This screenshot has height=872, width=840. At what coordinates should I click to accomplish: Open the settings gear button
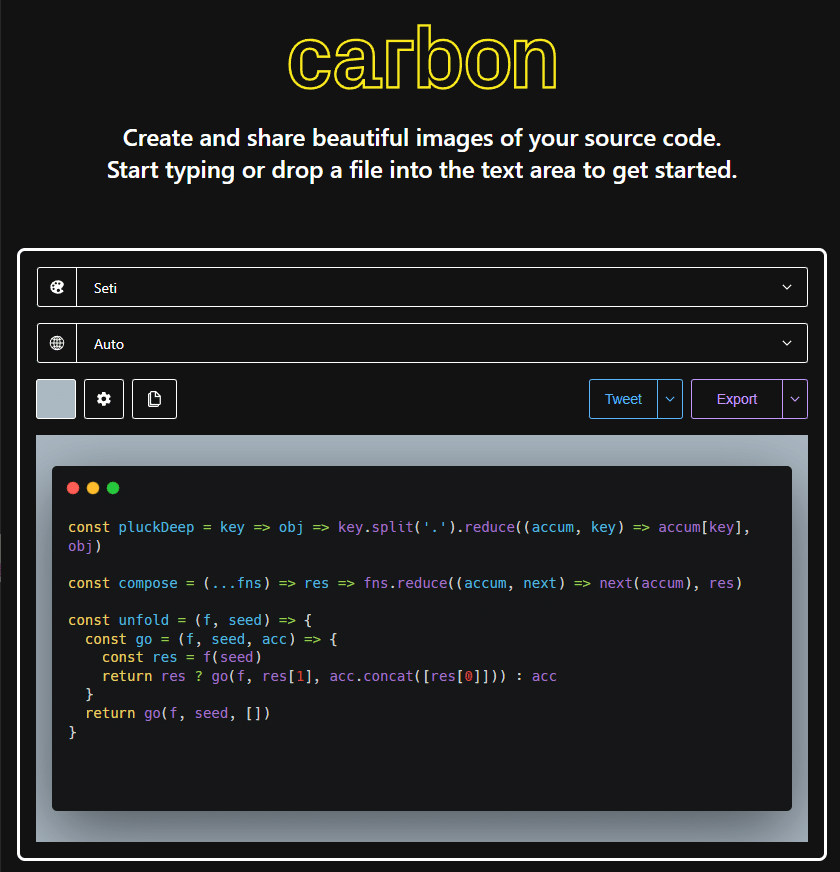103,399
